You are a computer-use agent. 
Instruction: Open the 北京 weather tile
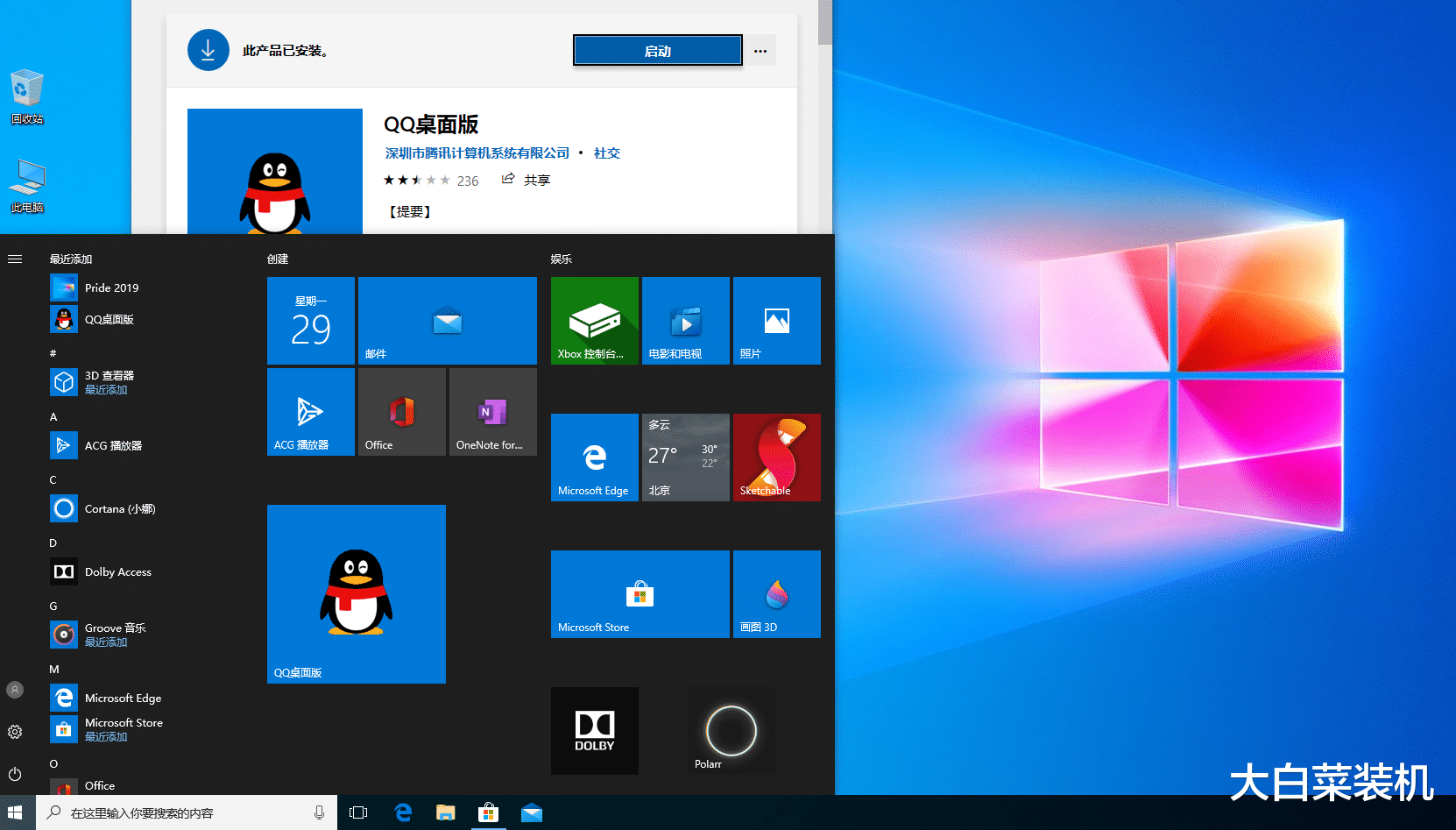pyautogui.click(x=685, y=457)
